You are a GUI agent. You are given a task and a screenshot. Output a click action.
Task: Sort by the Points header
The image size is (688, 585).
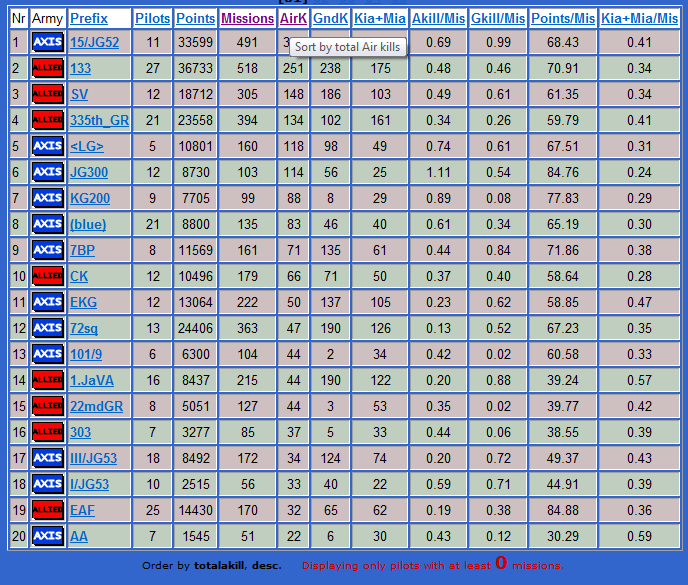click(x=195, y=18)
